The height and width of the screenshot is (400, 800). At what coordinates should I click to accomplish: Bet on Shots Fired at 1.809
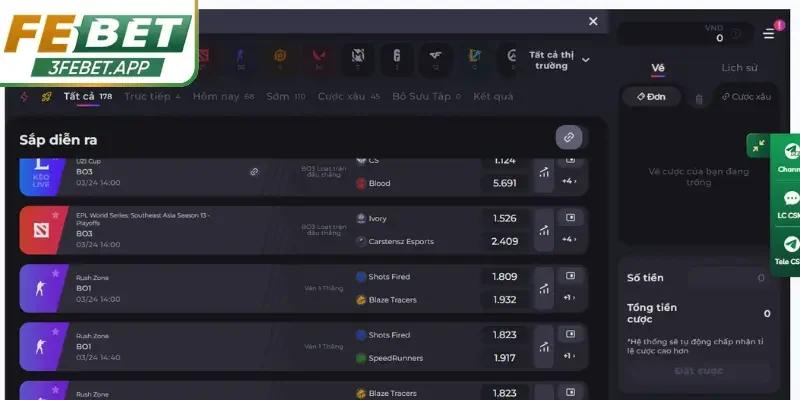click(x=505, y=277)
